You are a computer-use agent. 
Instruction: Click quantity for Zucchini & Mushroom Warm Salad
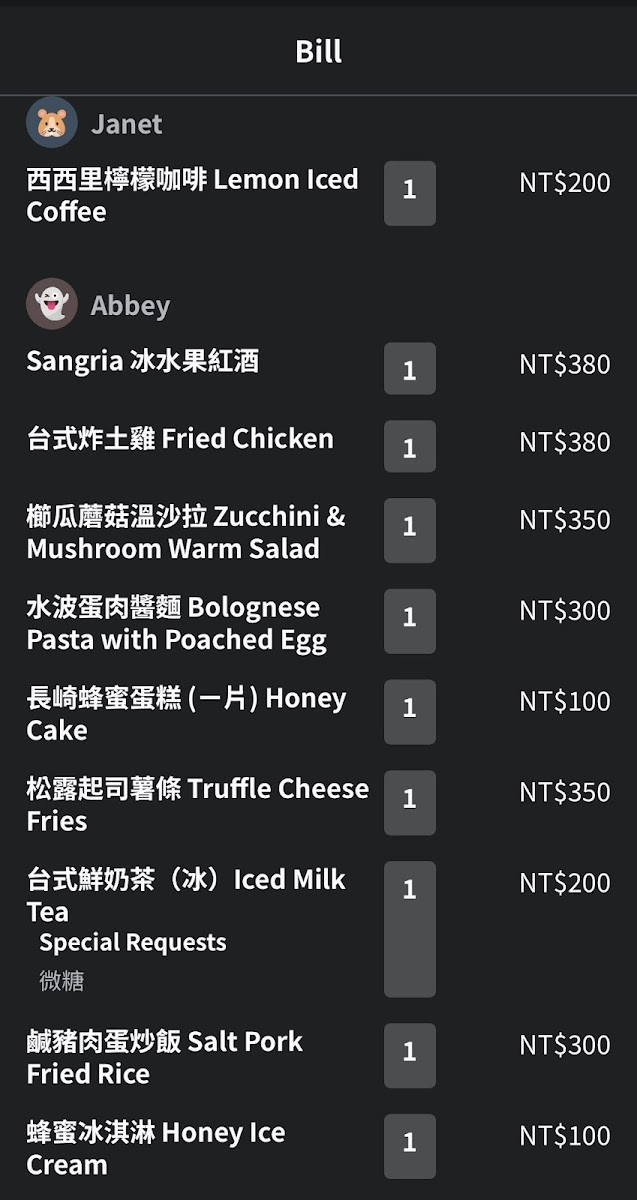point(410,530)
